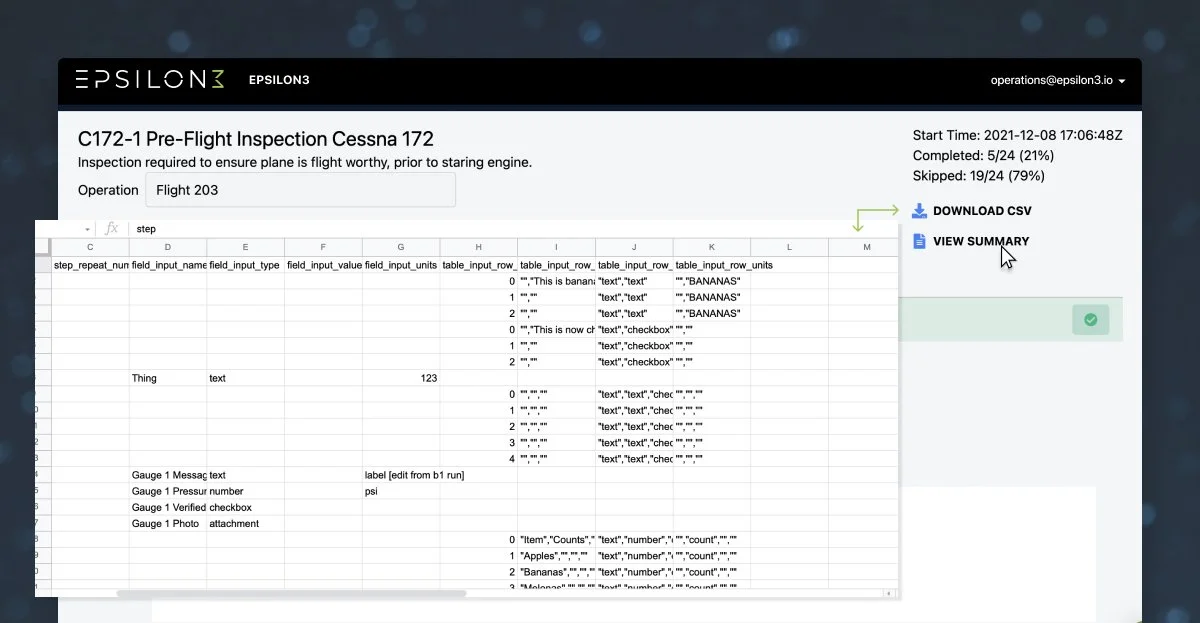Open the operations@epsilon3.io account dropdown
Viewport: 1200px width, 623px height.
pyautogui.click(x=1058, y=80)
